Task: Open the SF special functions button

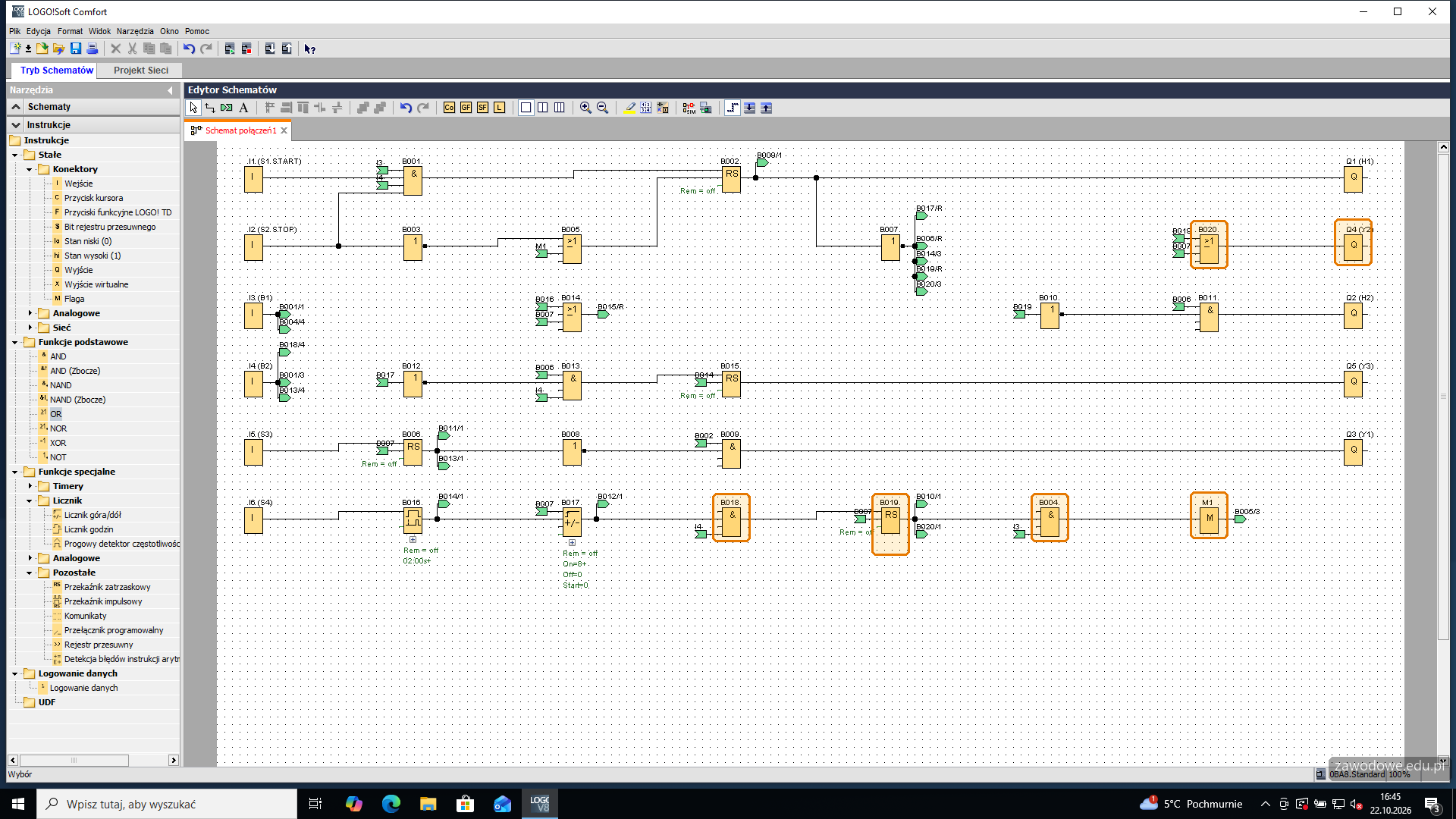Action: [482, 108]
